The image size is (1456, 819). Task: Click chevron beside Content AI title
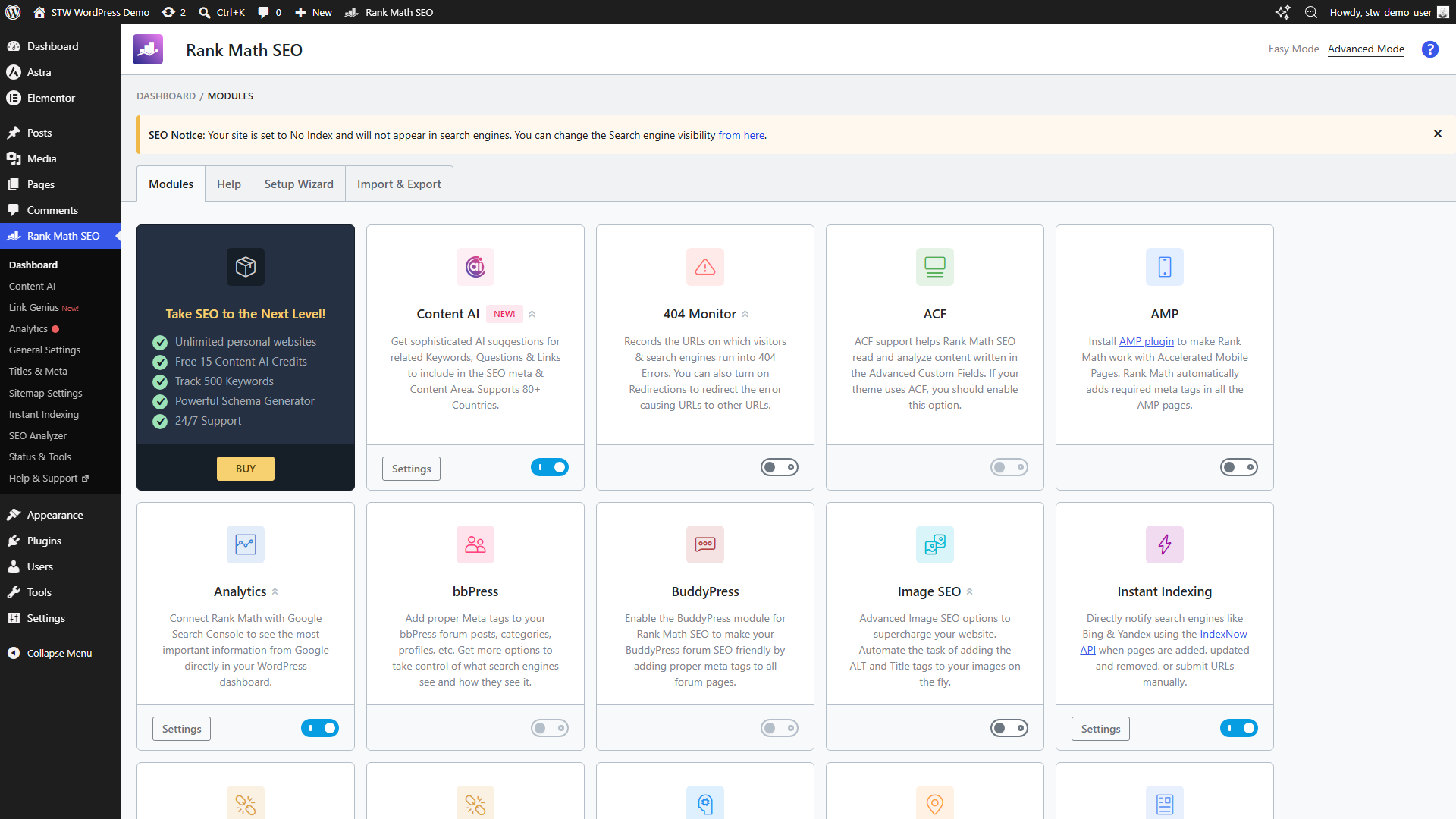pyautogui.click(x=532, y=314)
